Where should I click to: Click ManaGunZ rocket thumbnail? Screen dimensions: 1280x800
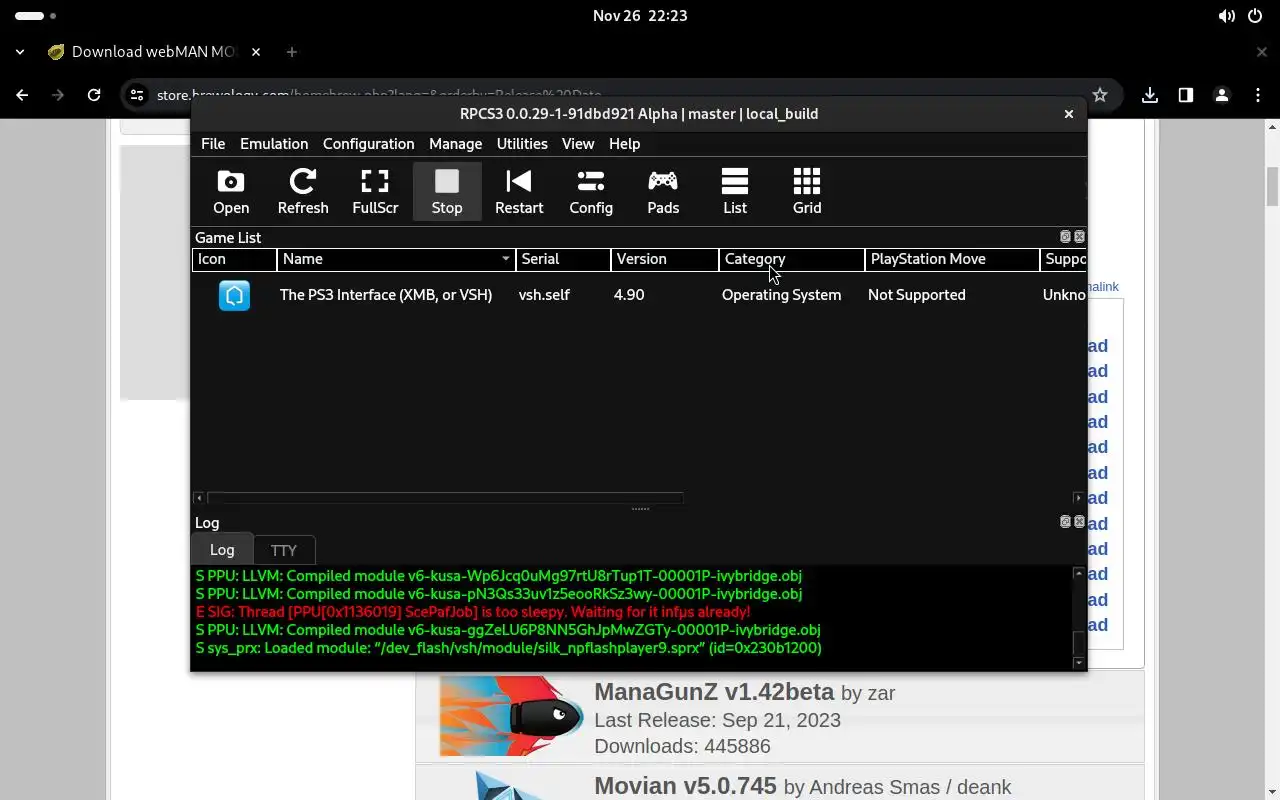[x=511, y=716]
